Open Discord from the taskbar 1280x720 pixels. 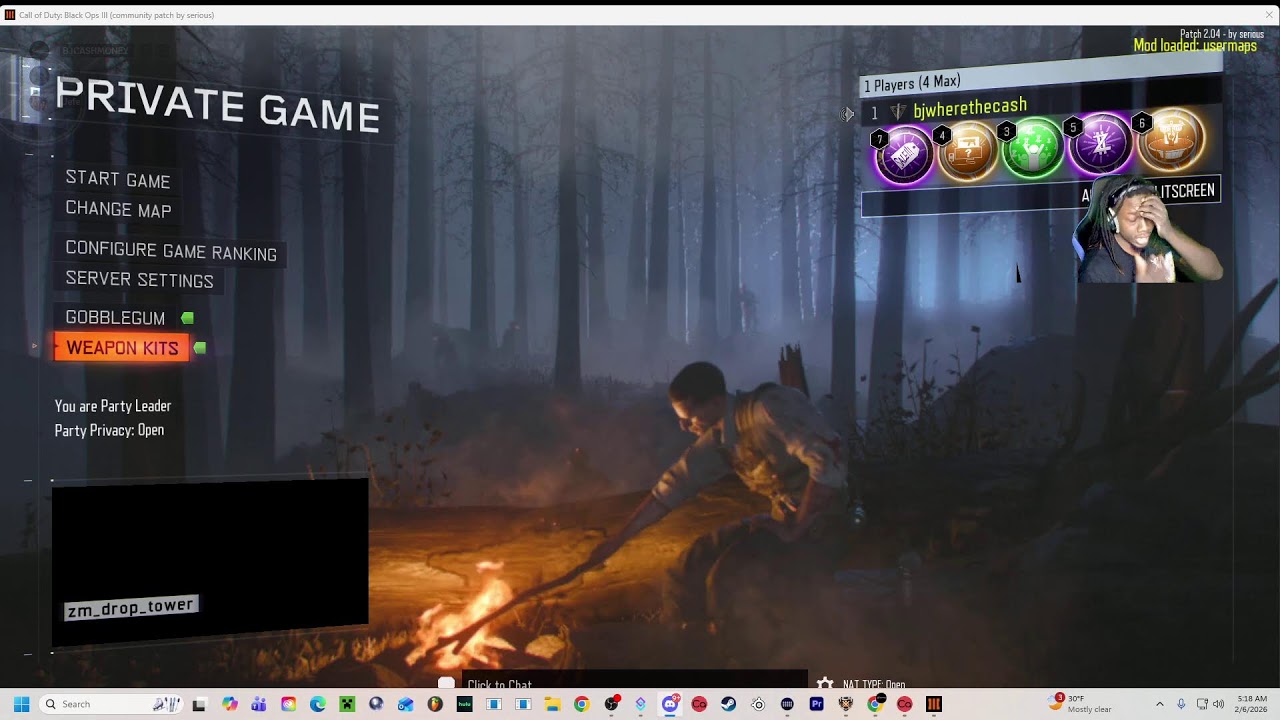(x=670, y=704)
